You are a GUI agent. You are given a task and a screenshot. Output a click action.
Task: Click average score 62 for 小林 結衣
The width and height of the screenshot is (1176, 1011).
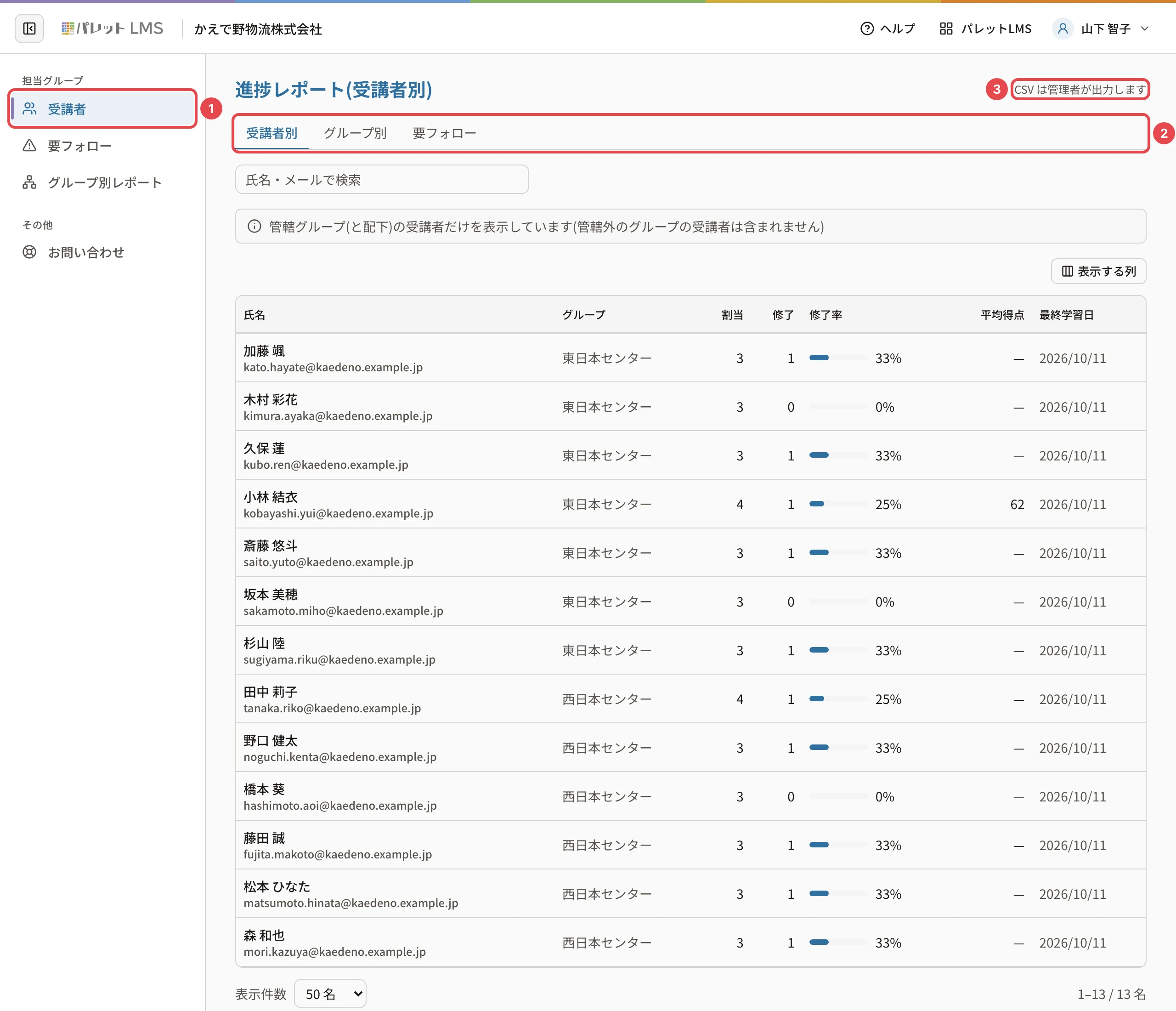pyautogui.click(x=1017, y=504)
